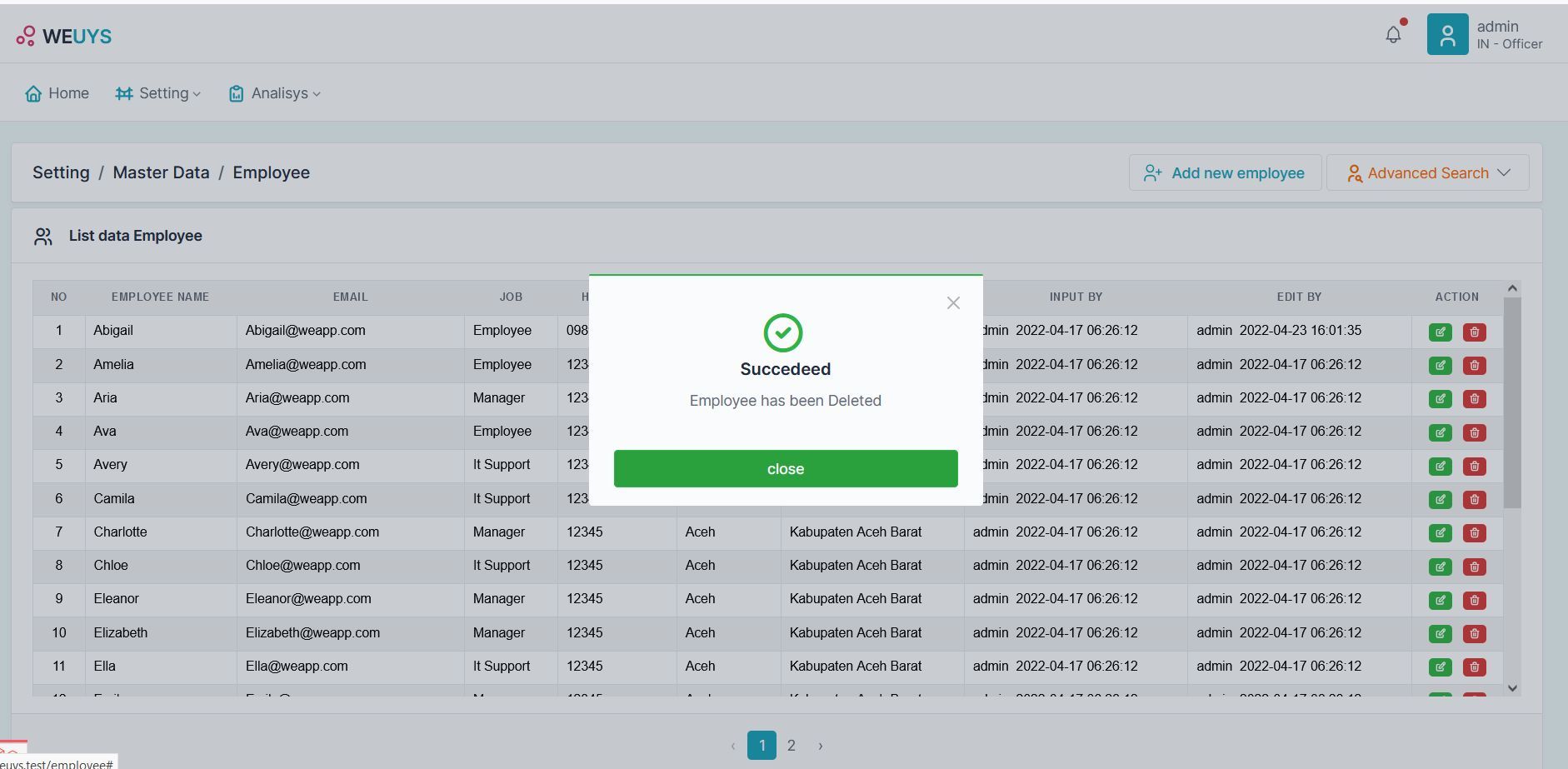Click the red delete icon for Amelia
This screenshot has width=1568, height=769.
pos(1474,366)
